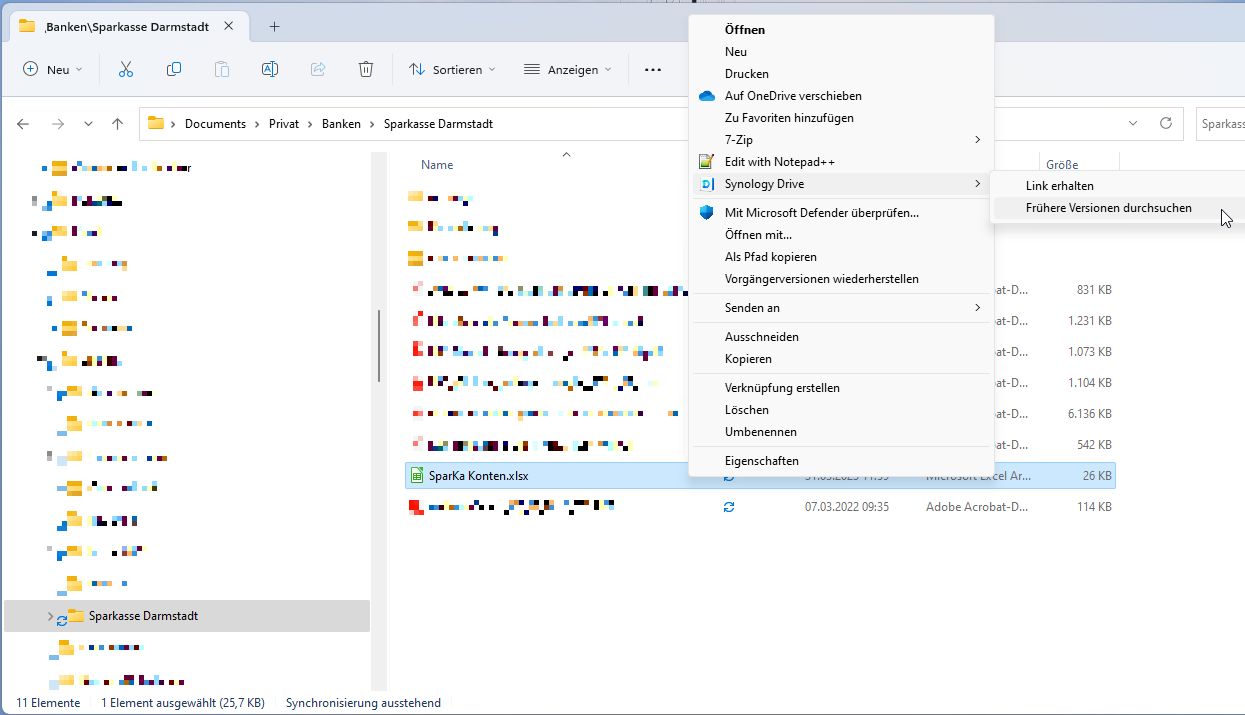Viewport: 1245px width, 715px height.
Task: Open a new tab with plus button
Action: [274, 26]
